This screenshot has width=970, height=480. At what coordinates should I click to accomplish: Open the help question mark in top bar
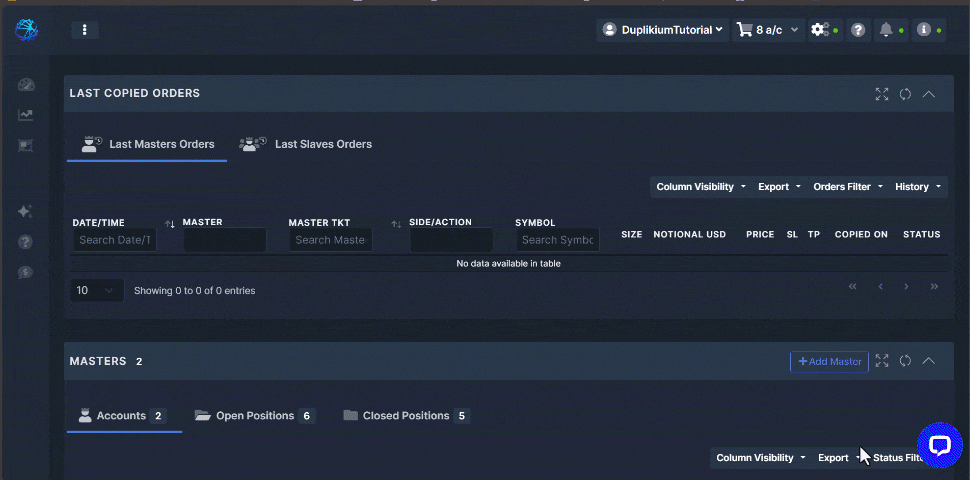coord(857,30)
